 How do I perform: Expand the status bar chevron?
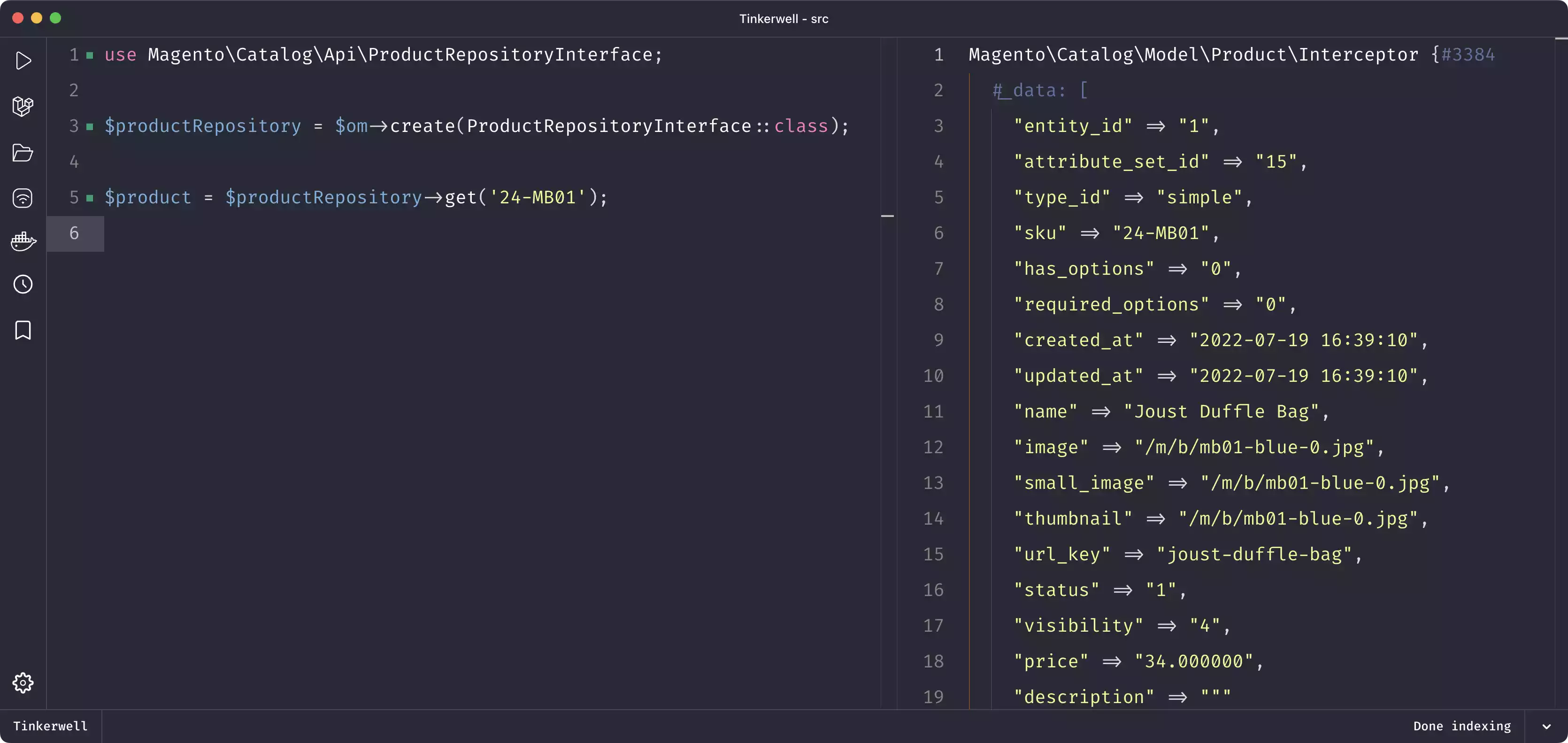[x=1546, y=727]
